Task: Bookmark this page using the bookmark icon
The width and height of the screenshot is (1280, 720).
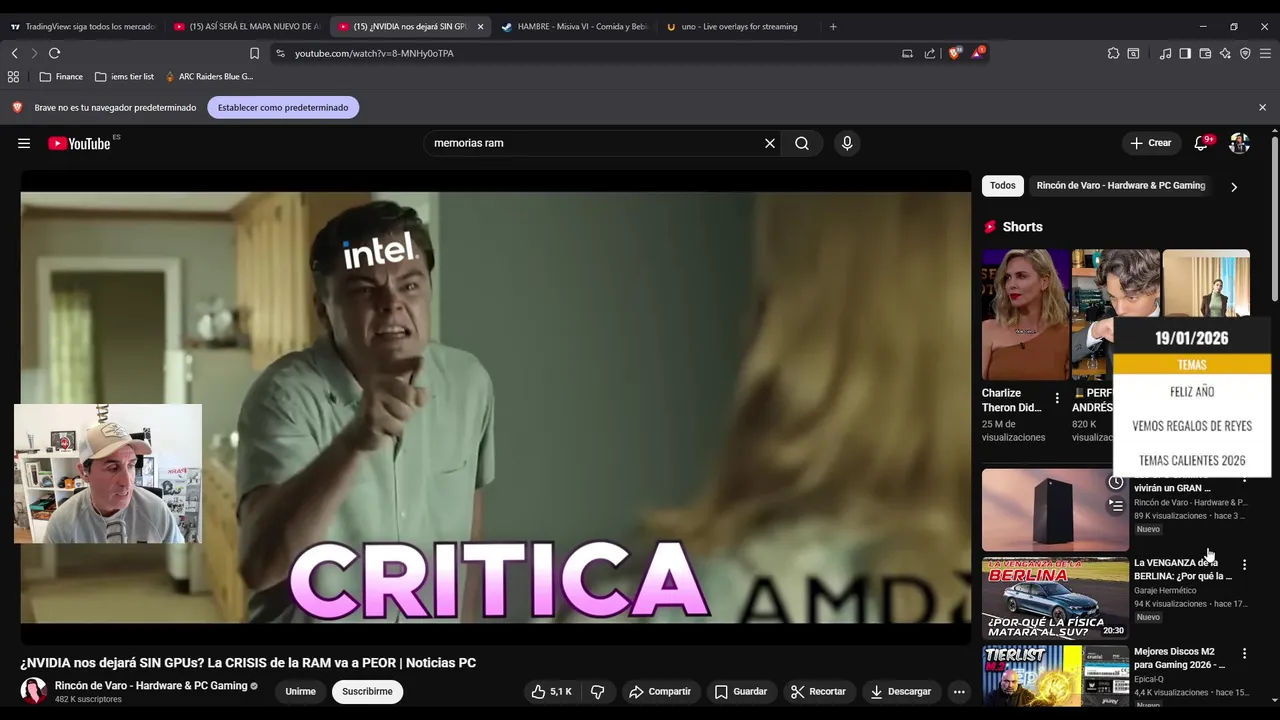Action: (x=254, y=53)
